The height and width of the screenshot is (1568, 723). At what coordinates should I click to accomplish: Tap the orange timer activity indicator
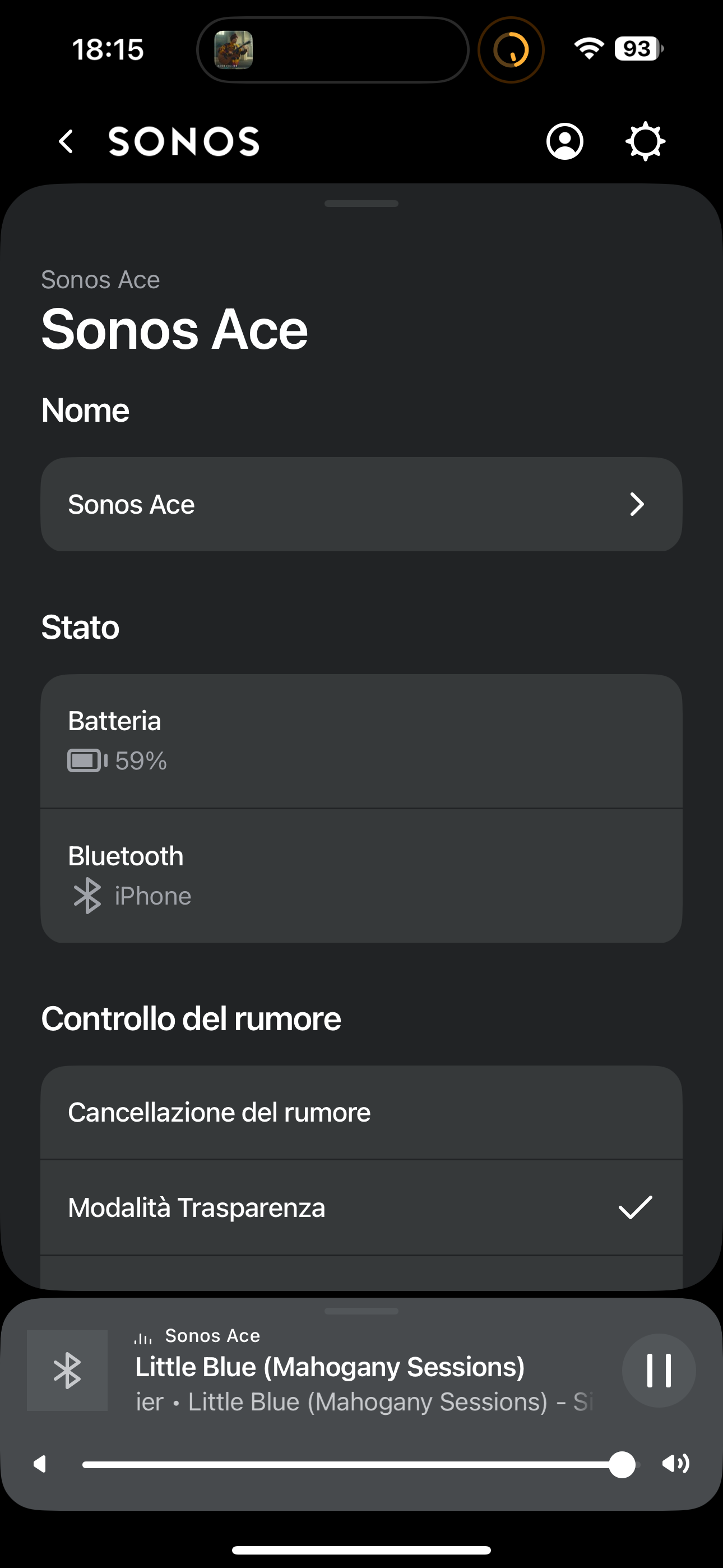[511, 50]
